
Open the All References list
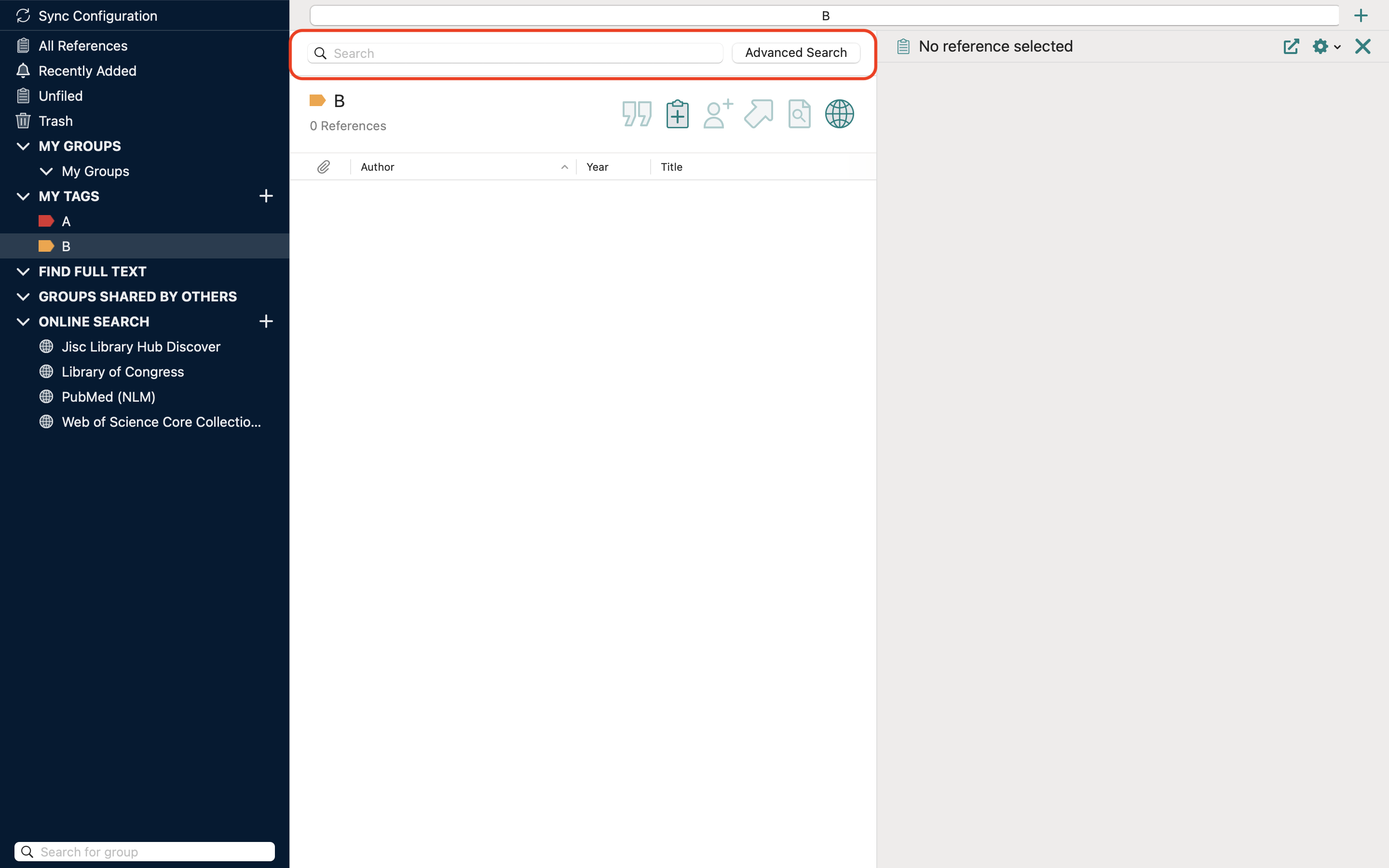coord(82,46)
